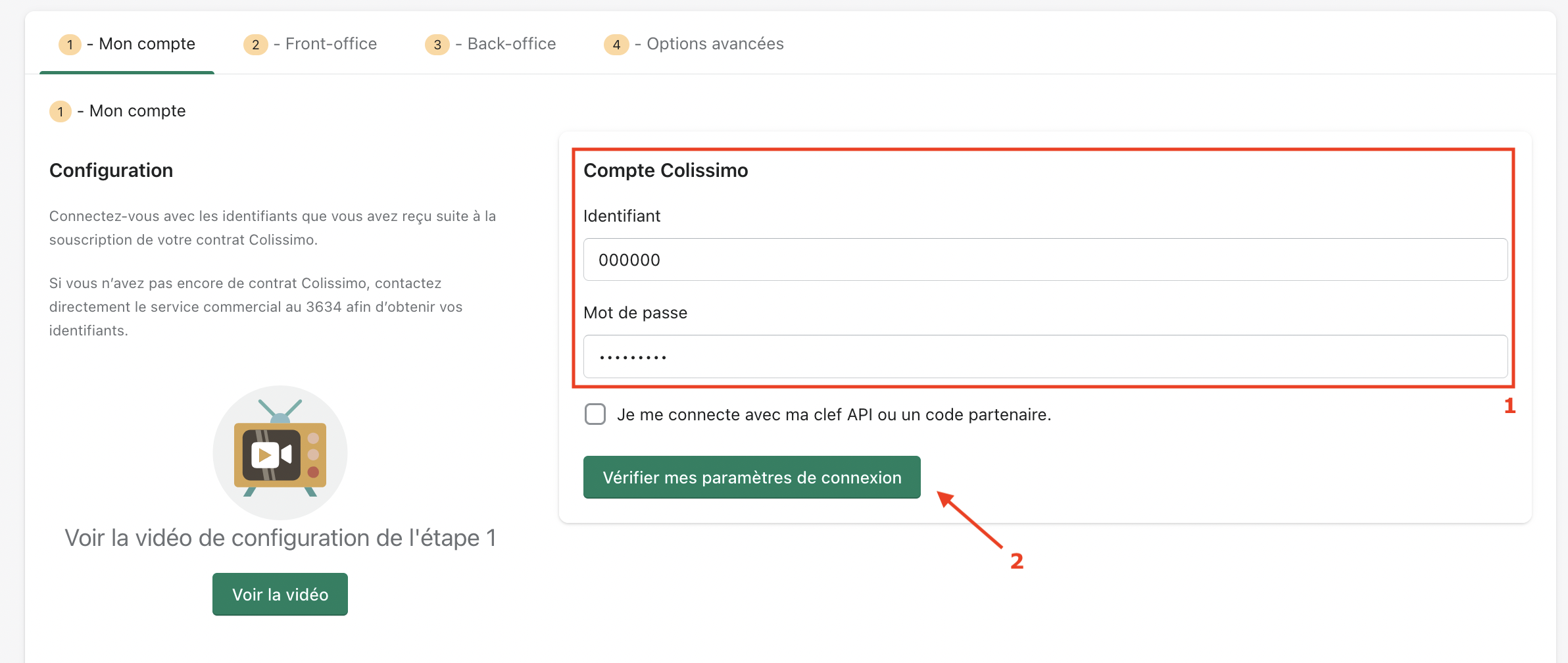Click the Configuration heading

(x=111, y=170)
